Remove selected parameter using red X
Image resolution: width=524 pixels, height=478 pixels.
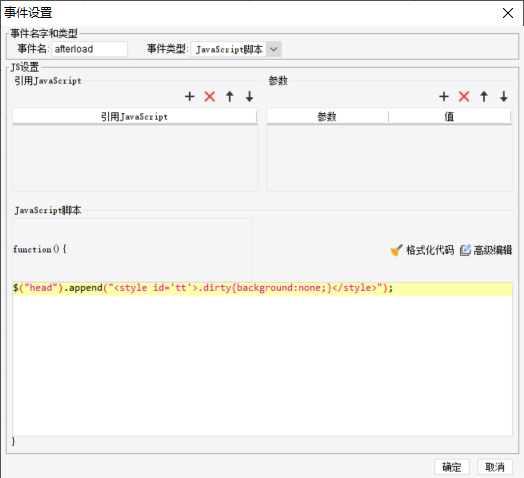point(464,97)
